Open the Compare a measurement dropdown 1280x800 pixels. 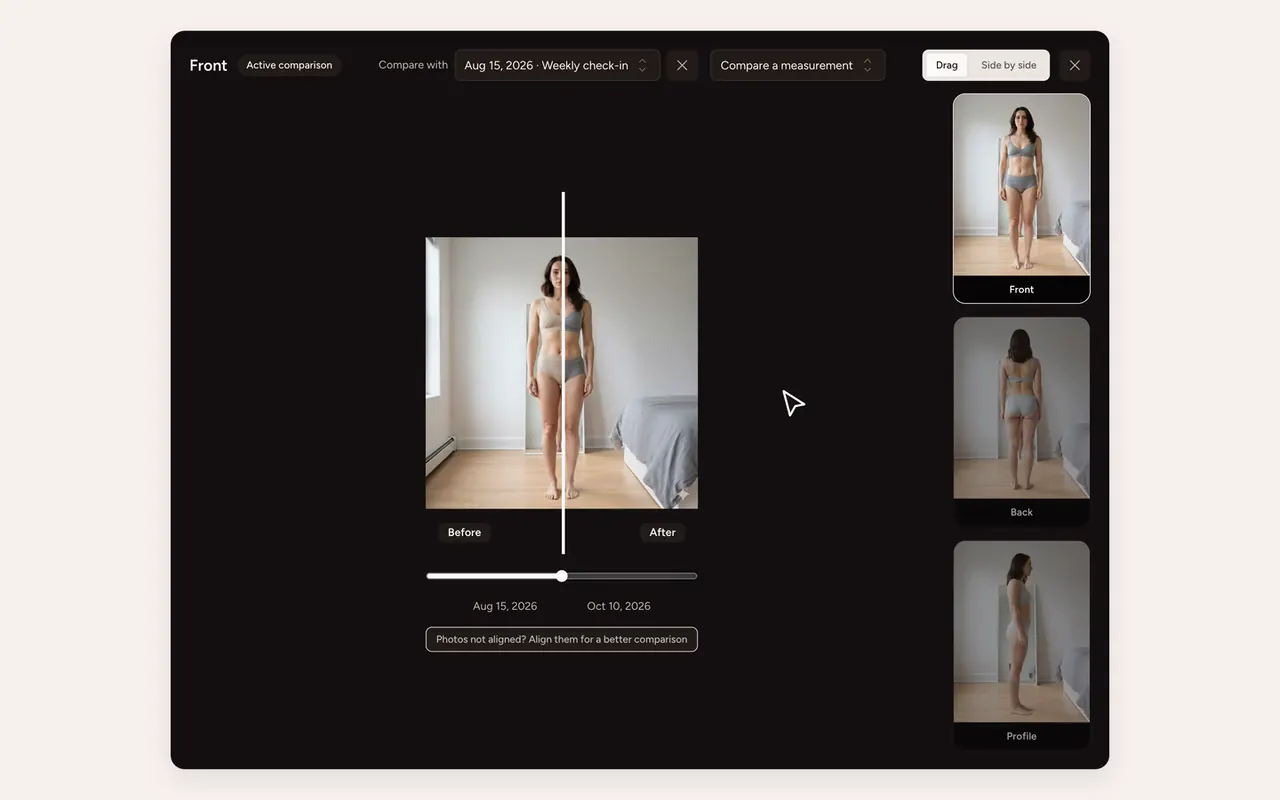797,65
